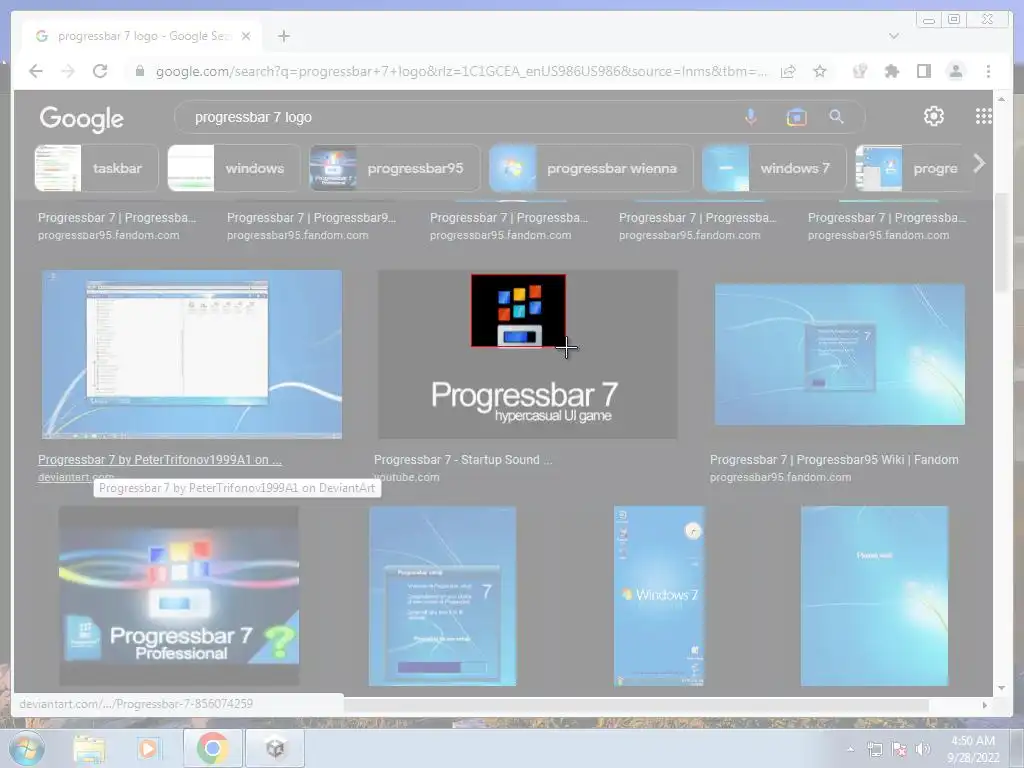Open the Windows Start orb
Image resolution: width=1024 pixels, height=768 pixels.
point(26,748)
